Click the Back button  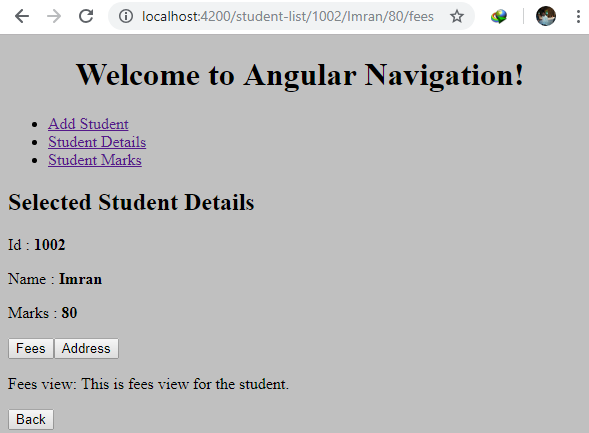(x=31, y=419)
